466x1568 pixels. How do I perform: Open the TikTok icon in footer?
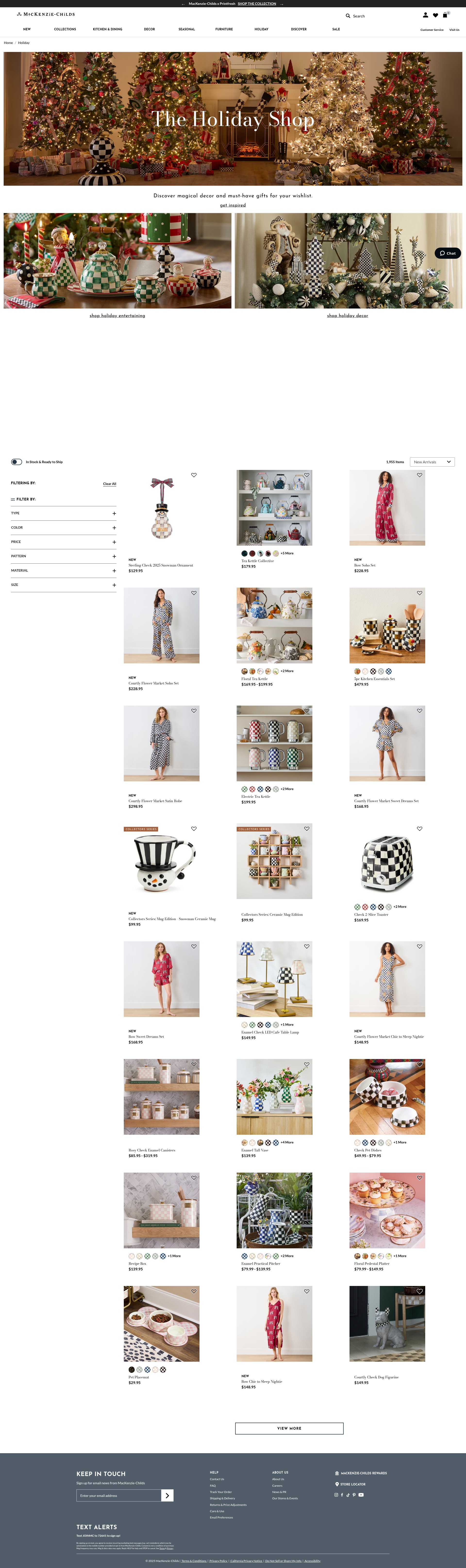348,1495
